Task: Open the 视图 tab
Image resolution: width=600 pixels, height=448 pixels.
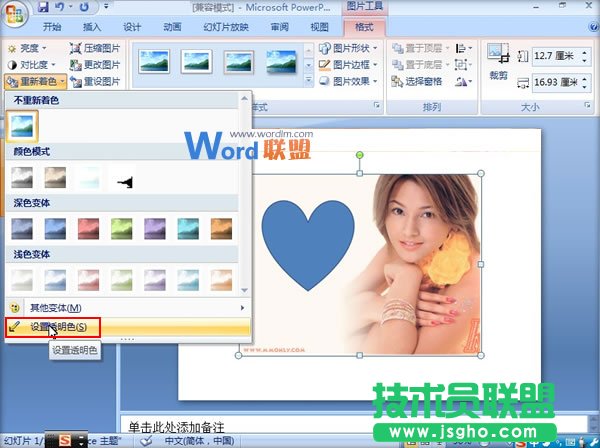Action: [x=320, y=27]
